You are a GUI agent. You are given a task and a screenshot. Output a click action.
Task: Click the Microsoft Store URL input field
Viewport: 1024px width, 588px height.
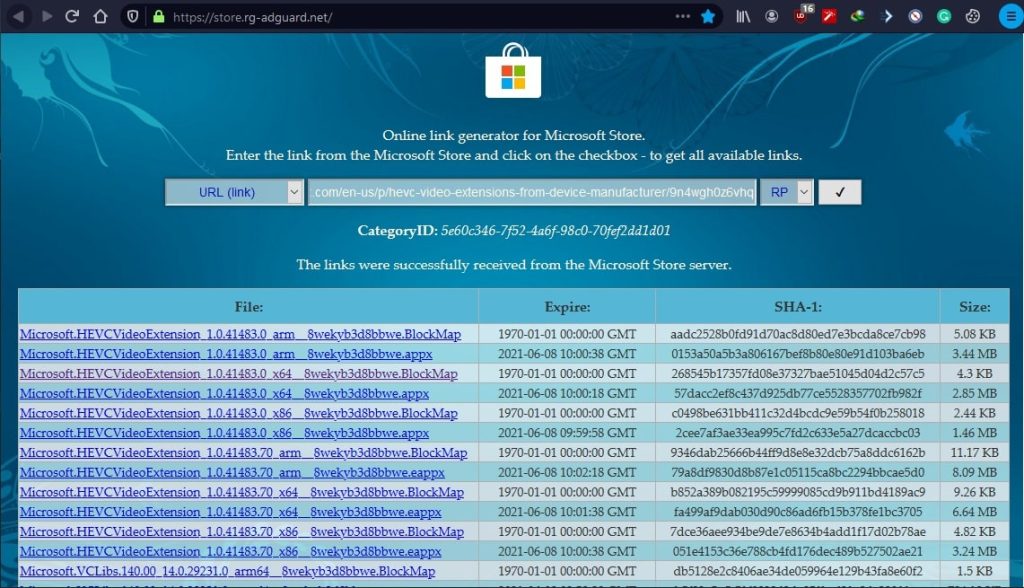pos(532,192)
